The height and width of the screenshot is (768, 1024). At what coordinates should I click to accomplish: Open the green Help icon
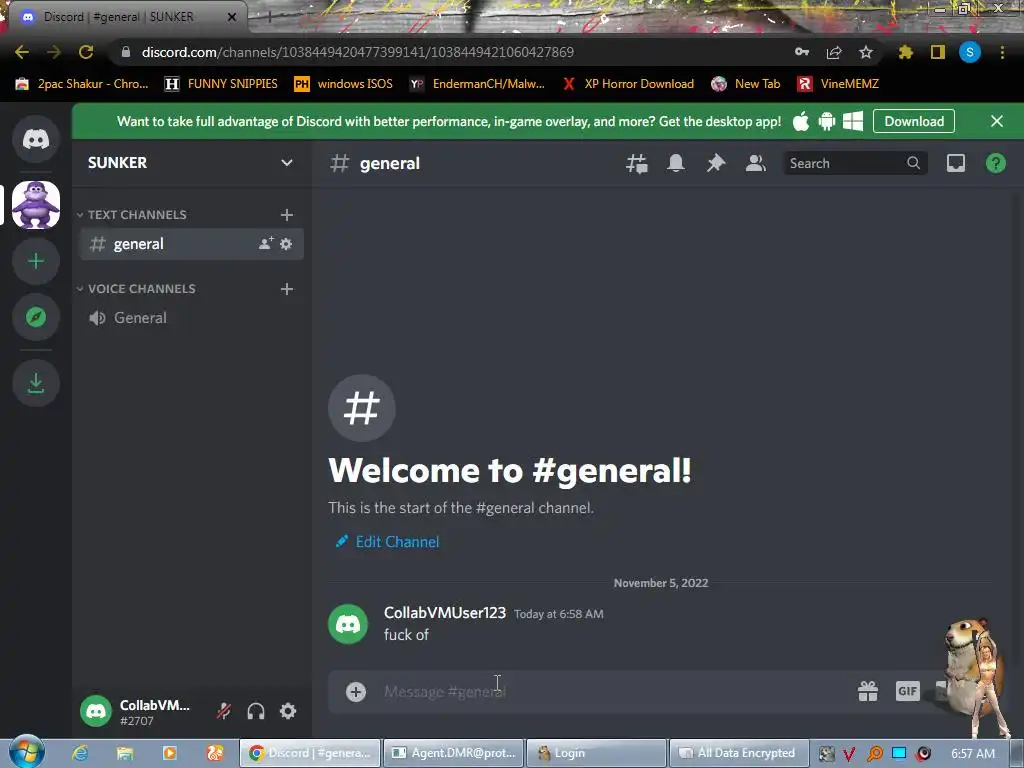(x=996, y=163)
